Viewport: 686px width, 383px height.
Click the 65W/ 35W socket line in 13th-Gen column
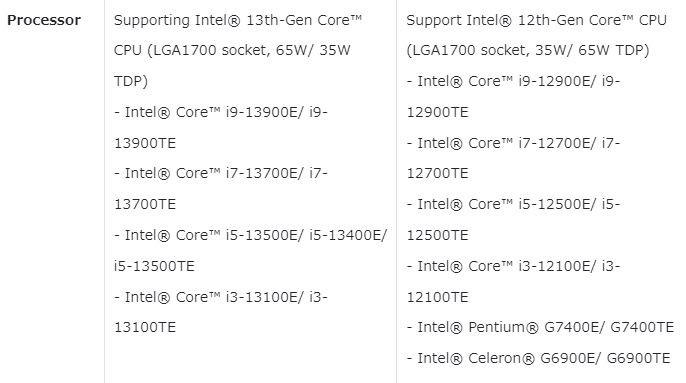pos(232,50)
